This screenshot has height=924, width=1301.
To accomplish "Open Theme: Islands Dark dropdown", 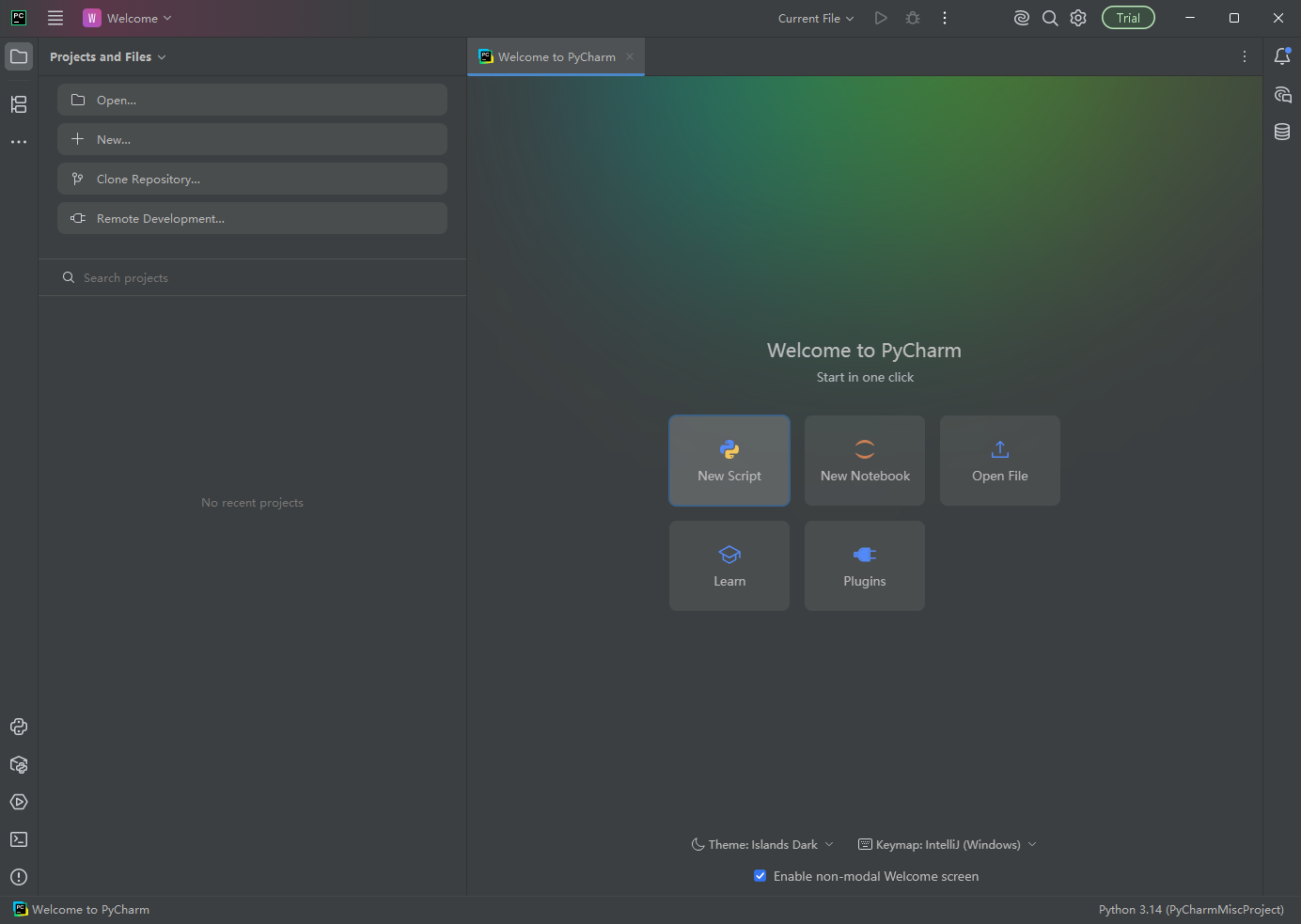I will click(762, 844).
